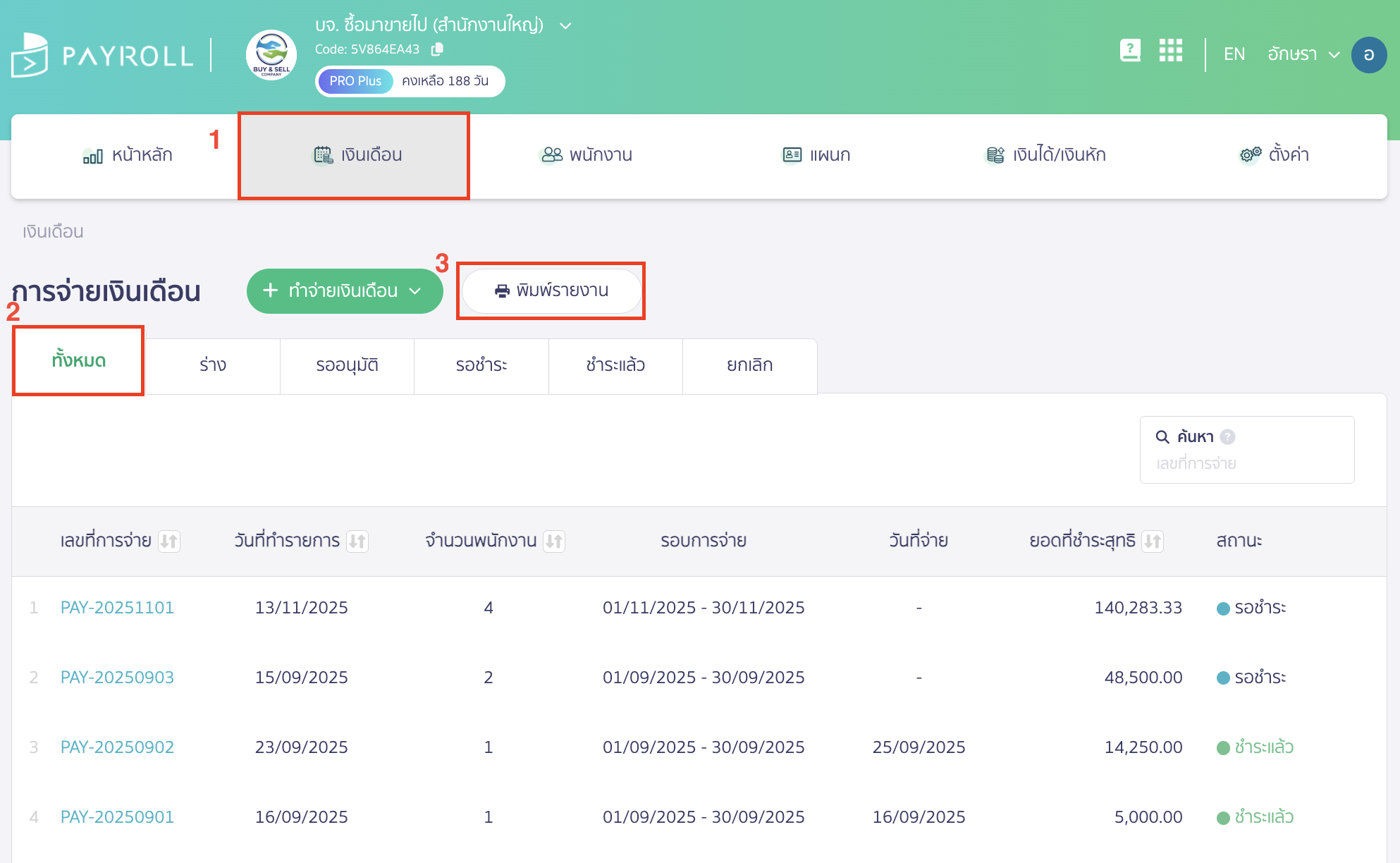Switch to the รออนุมัติ tab
This screenshot has height=863, width=1400.
coord(347,365)
